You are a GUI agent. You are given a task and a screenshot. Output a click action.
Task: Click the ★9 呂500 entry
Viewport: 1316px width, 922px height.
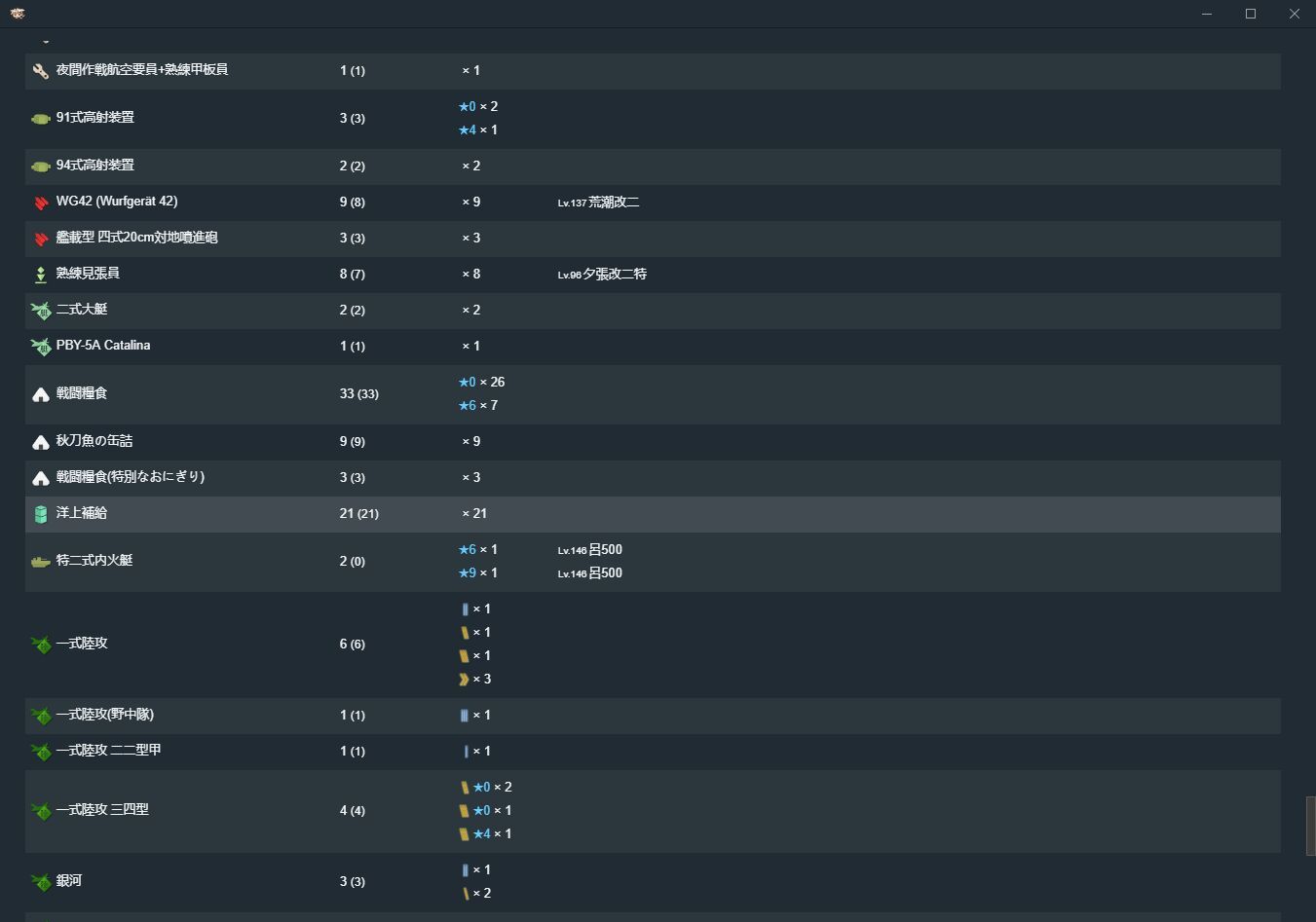pos(541,573)
